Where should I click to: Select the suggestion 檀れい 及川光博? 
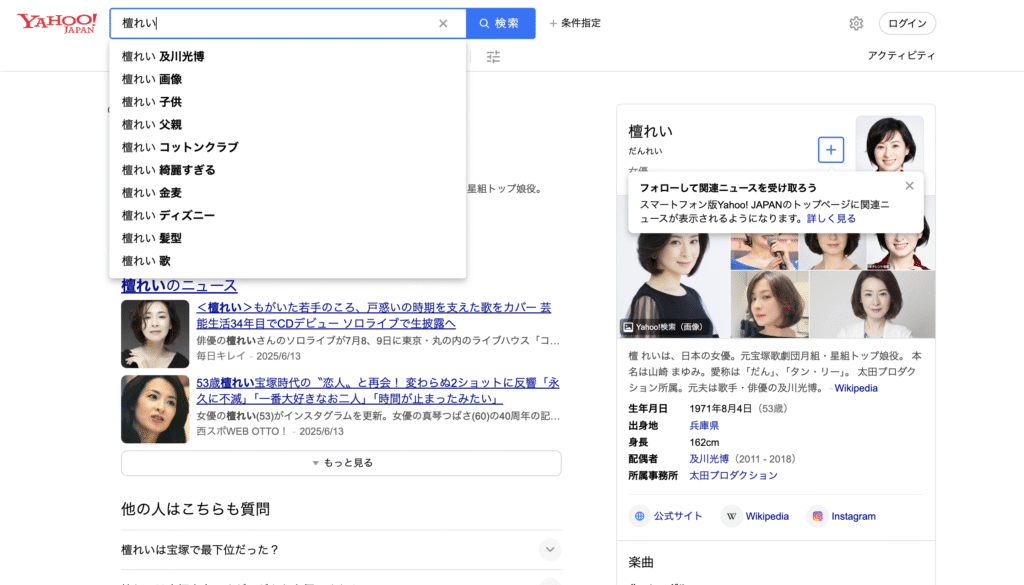287,57
